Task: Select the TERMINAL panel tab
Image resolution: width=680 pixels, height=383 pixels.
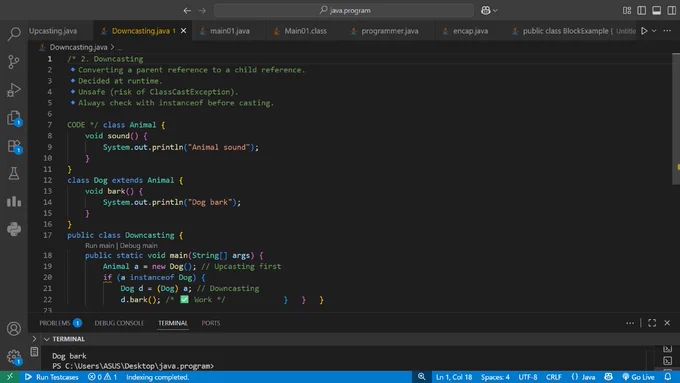Action: click(173, 323)
